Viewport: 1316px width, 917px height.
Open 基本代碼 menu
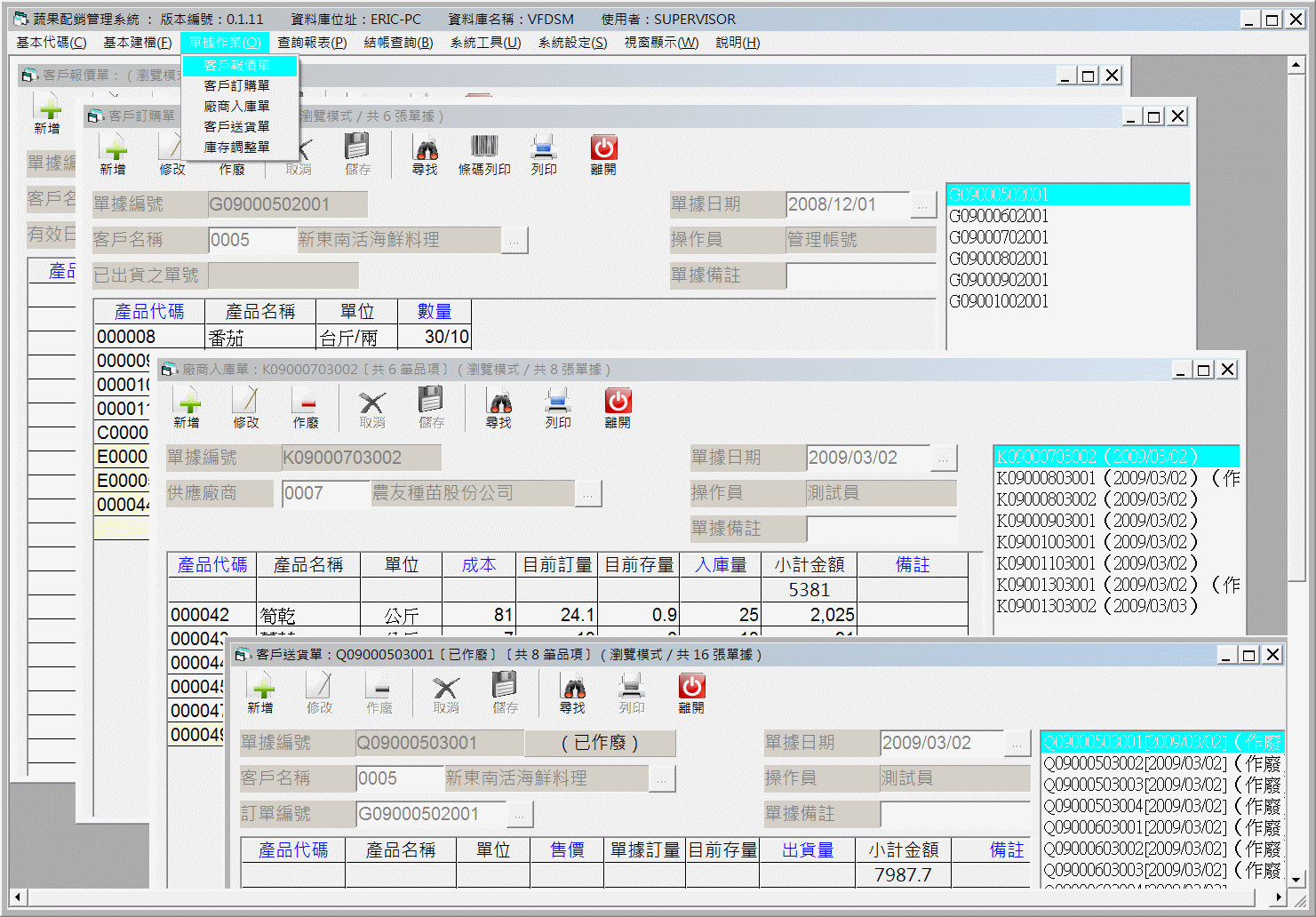(x=52, y=43)
